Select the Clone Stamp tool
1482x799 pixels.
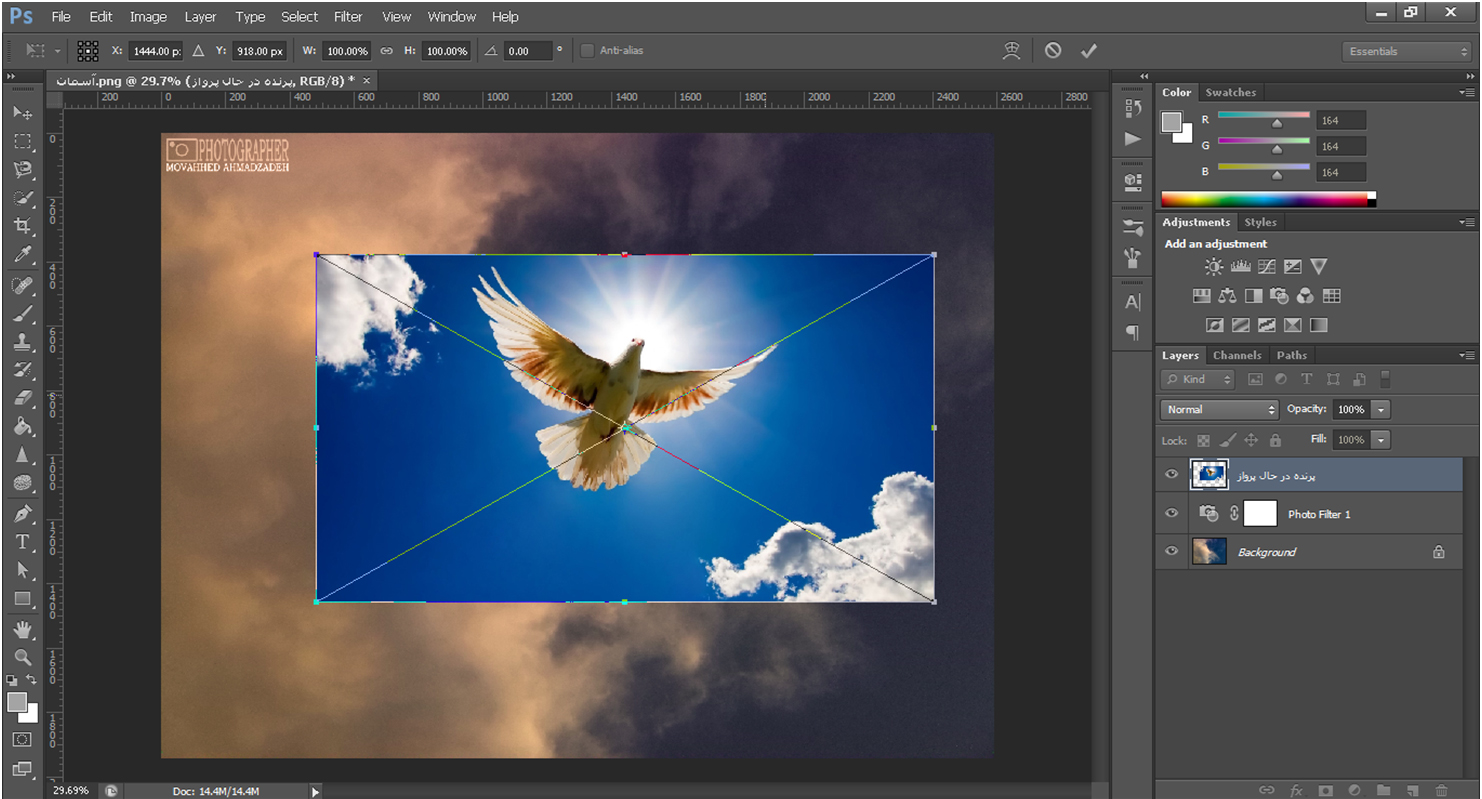[23, 342]
